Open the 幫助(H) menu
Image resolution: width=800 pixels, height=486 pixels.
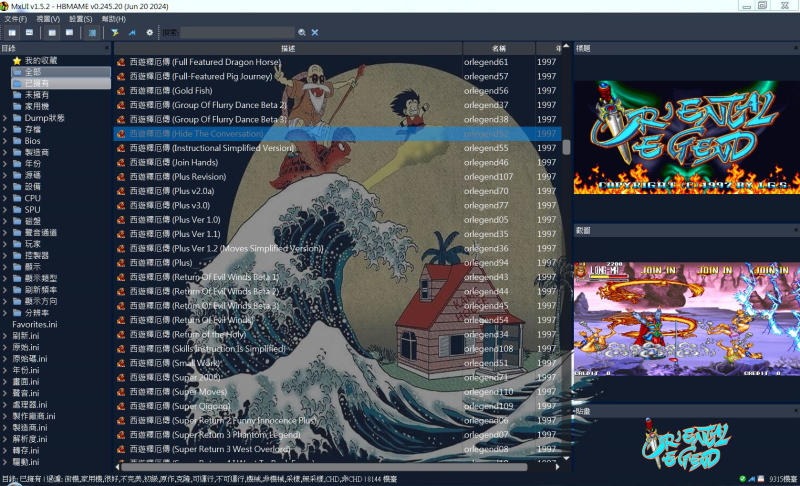(114, 19)
